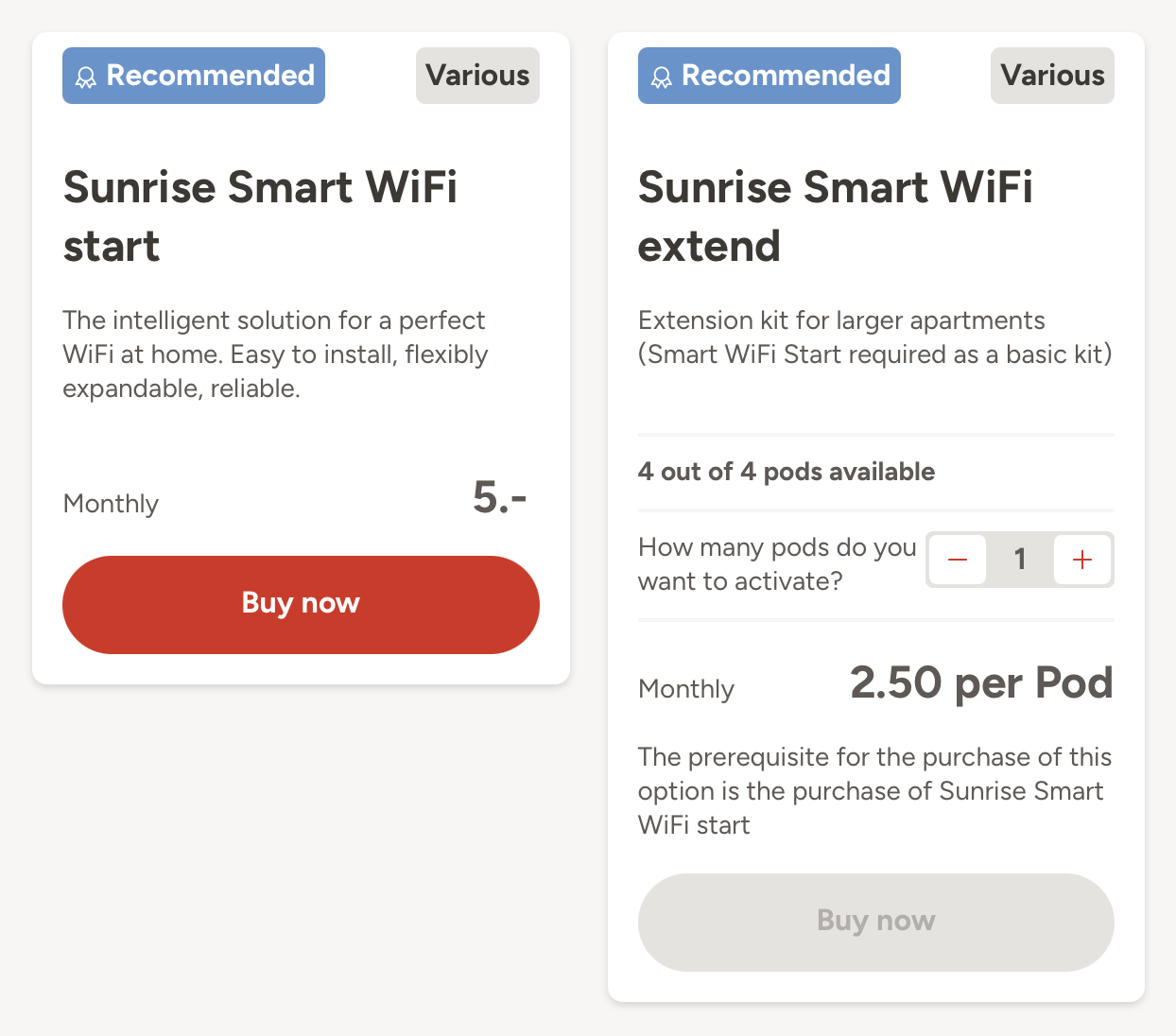Click the WiFi start description text

[275, 354]
